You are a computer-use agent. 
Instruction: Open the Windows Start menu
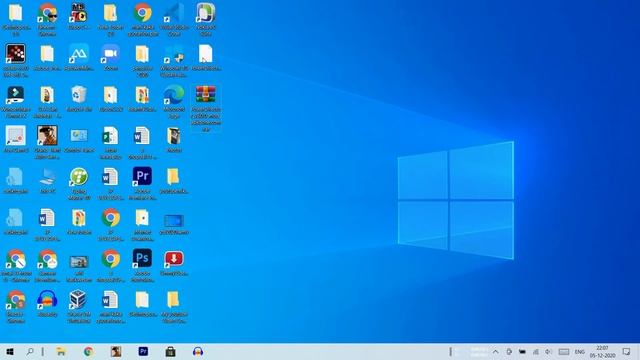[x=10, y=351]
